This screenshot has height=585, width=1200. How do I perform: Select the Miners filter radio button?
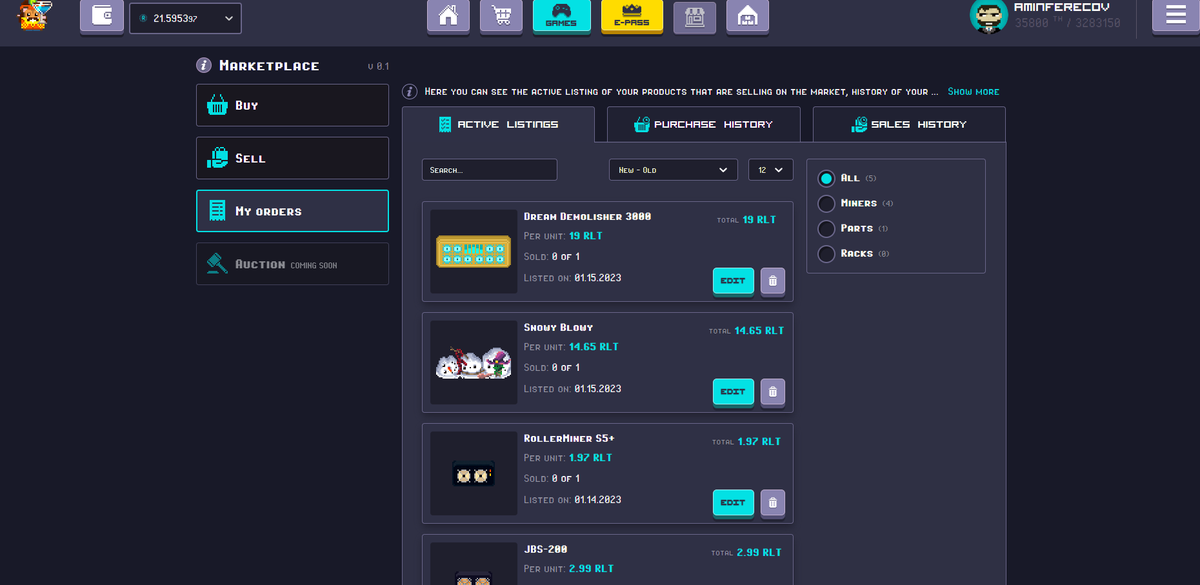point(826,203)
